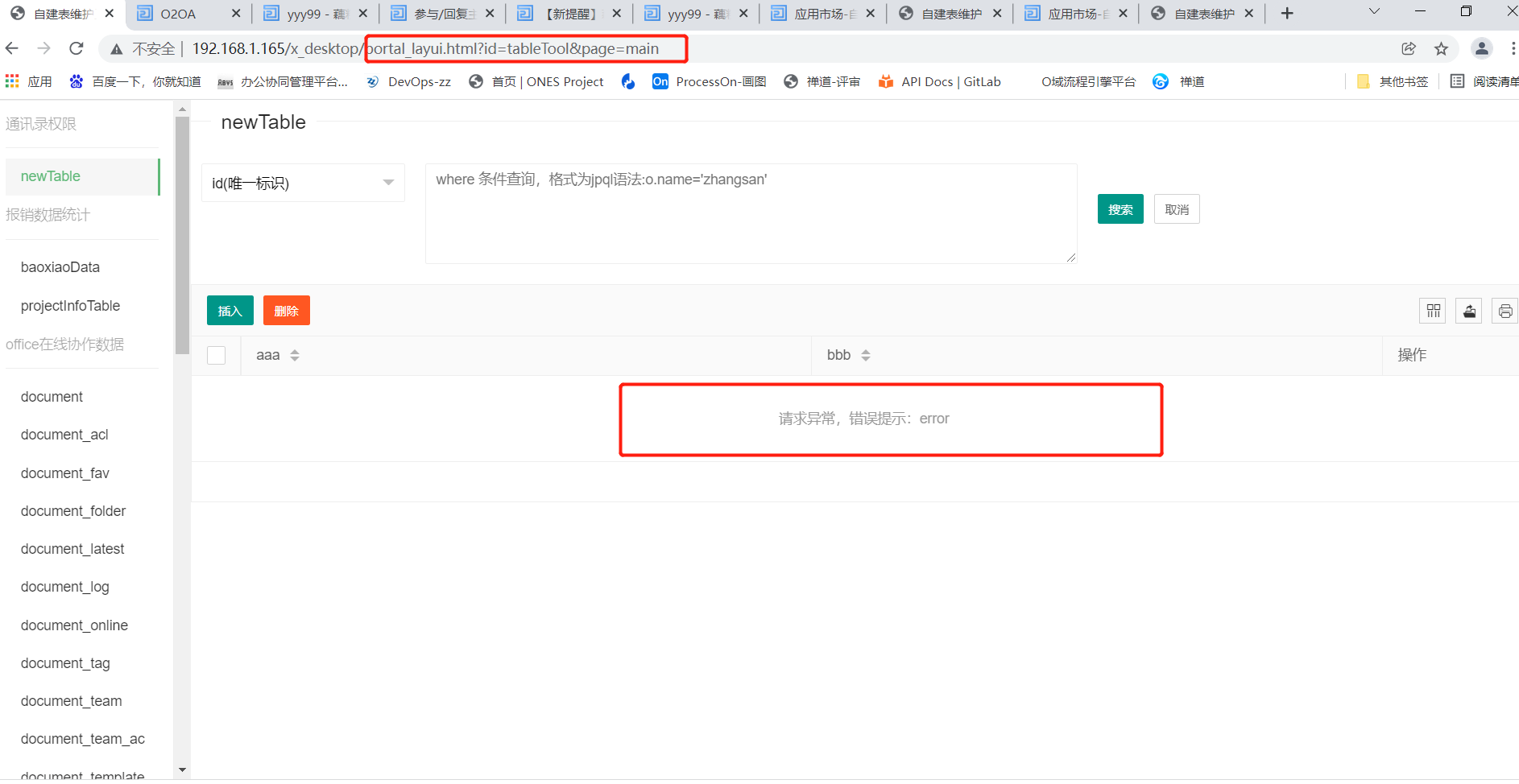Viewport: 1519px width, 784px height.
Task: Click the table print icon
Action: 1505,311
